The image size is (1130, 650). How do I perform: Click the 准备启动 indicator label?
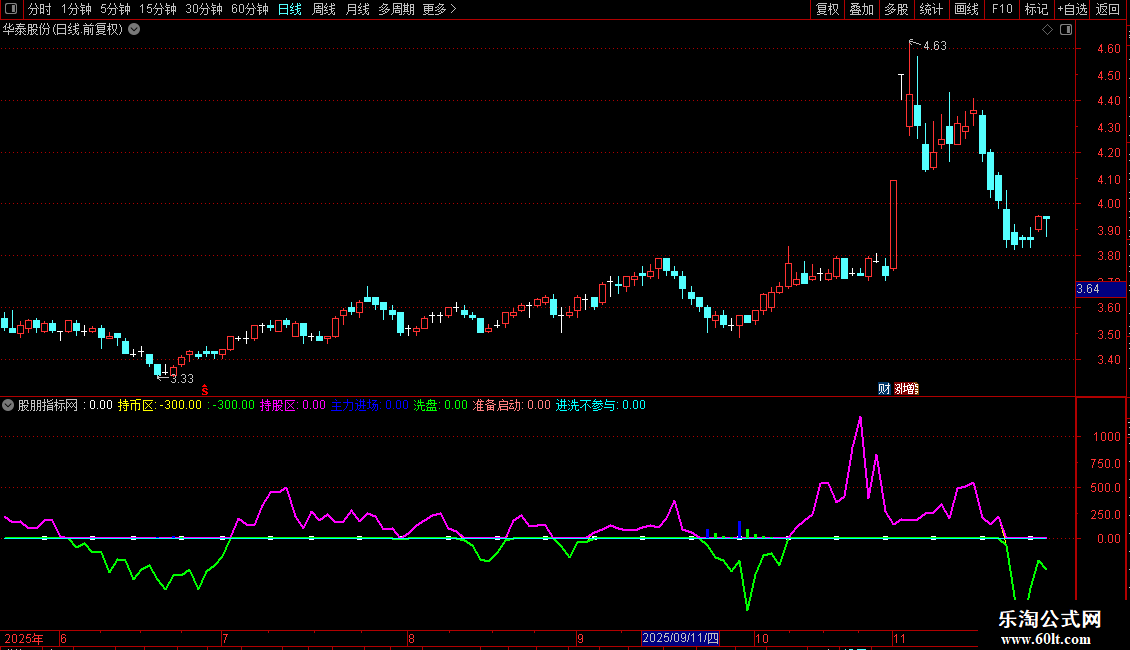(x=497, y=405)
